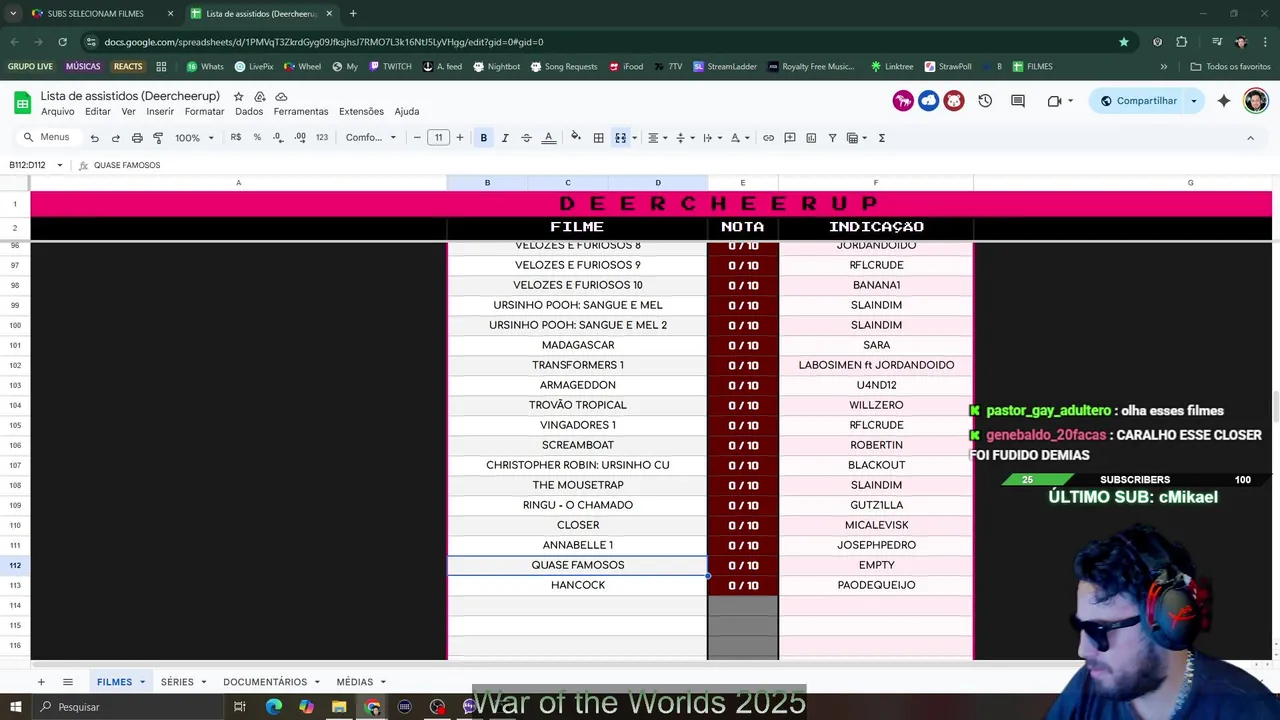Click the font size field
The image size is (1280, 720).
[438, 138]
